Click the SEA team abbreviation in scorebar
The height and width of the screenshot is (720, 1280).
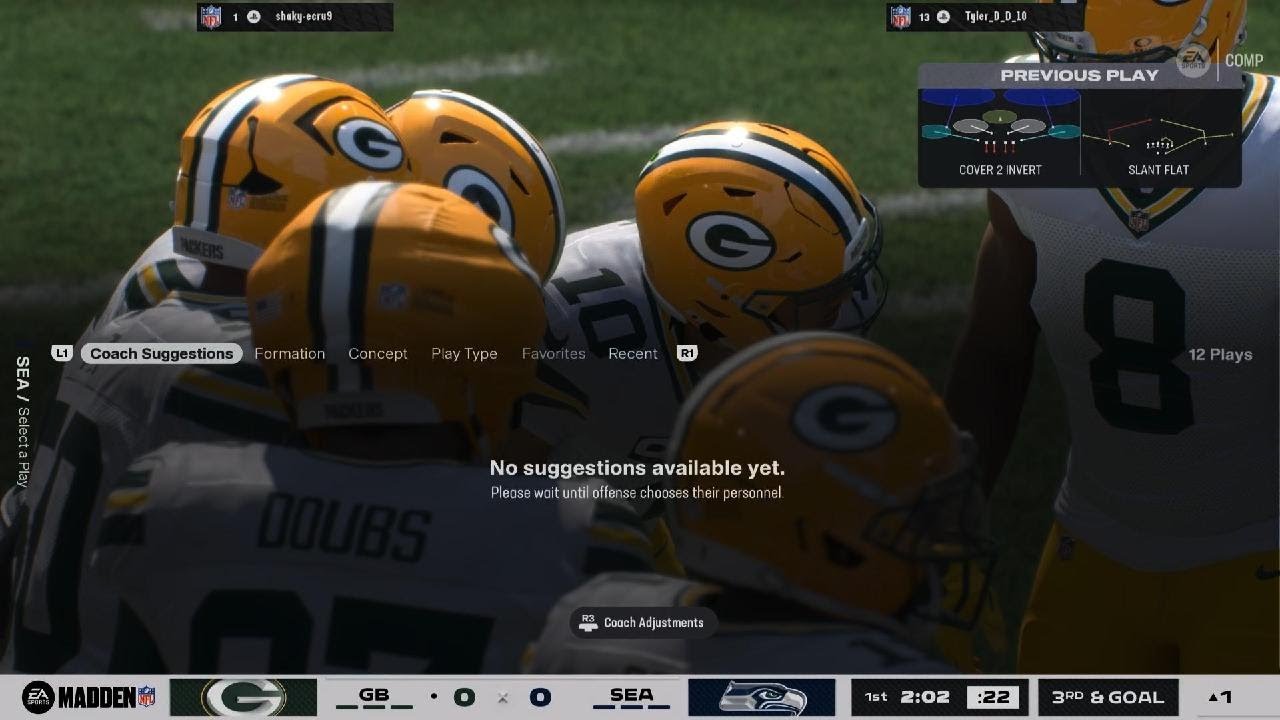[x=631, y=696]
